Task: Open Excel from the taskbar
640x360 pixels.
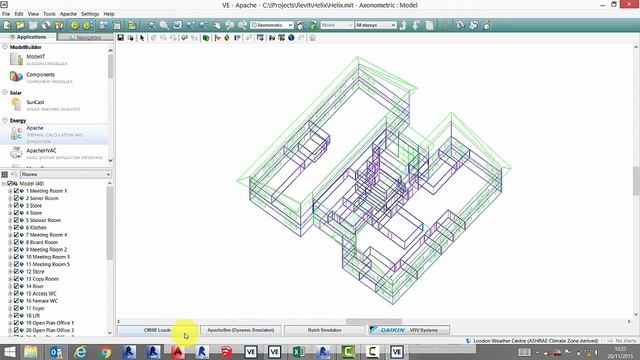Action: coord(298,351)
